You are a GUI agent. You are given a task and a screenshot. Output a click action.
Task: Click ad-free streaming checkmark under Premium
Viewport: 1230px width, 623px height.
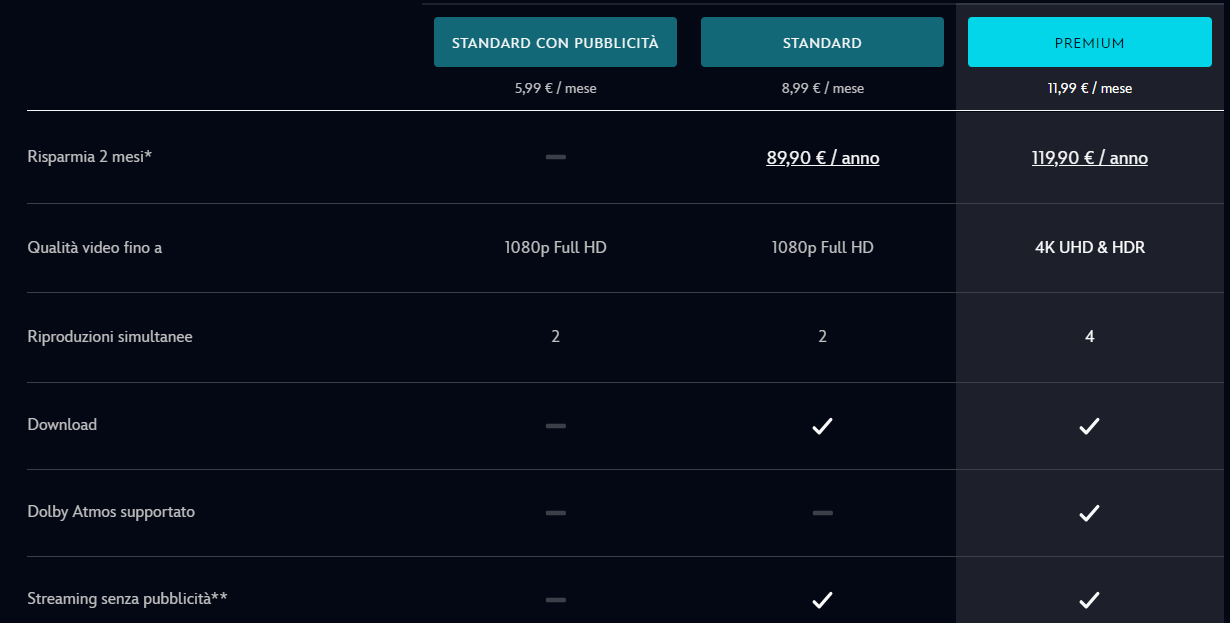pyautogui.click(x=1089, y=600)
